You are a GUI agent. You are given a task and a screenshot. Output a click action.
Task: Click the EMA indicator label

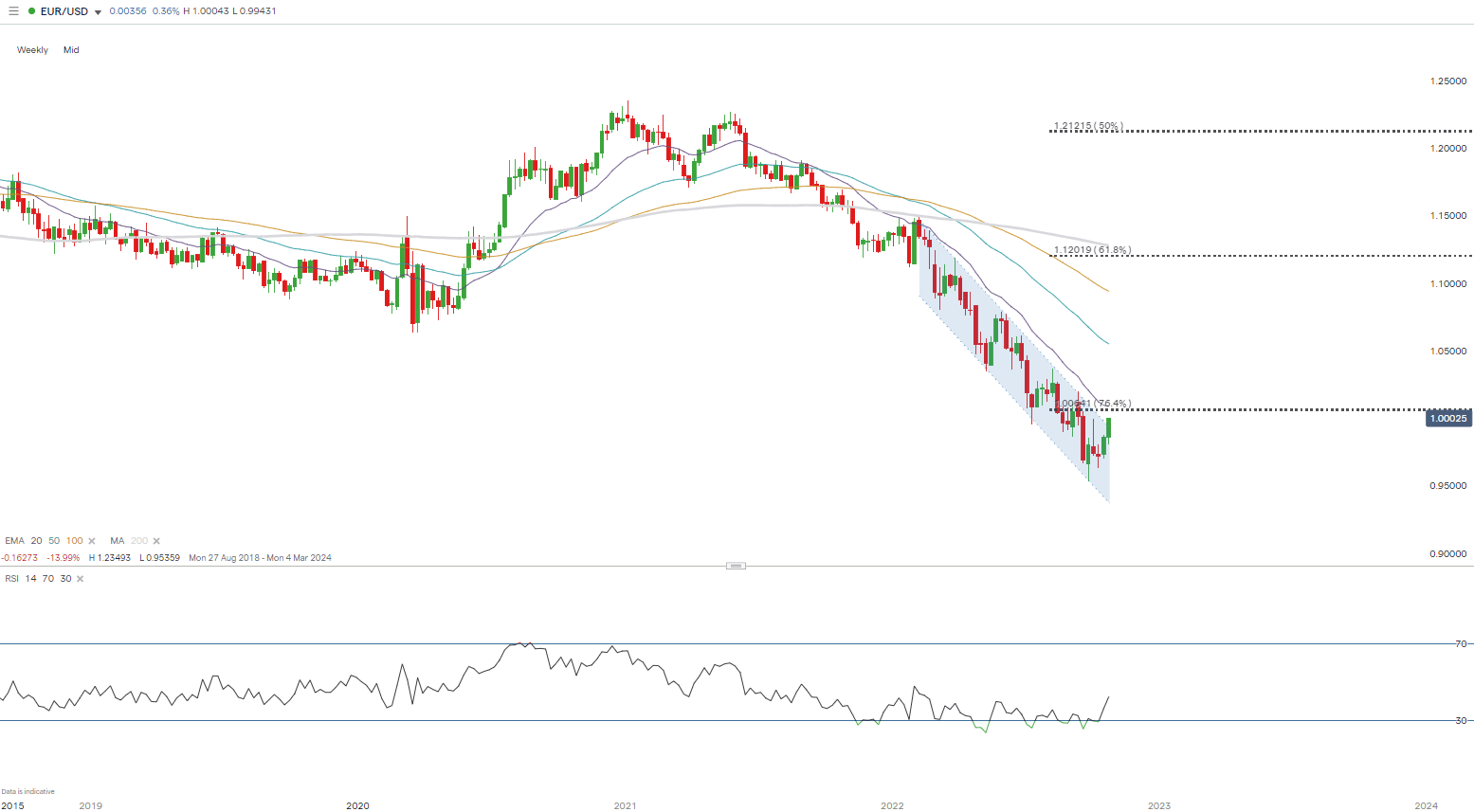coord(14,541)
